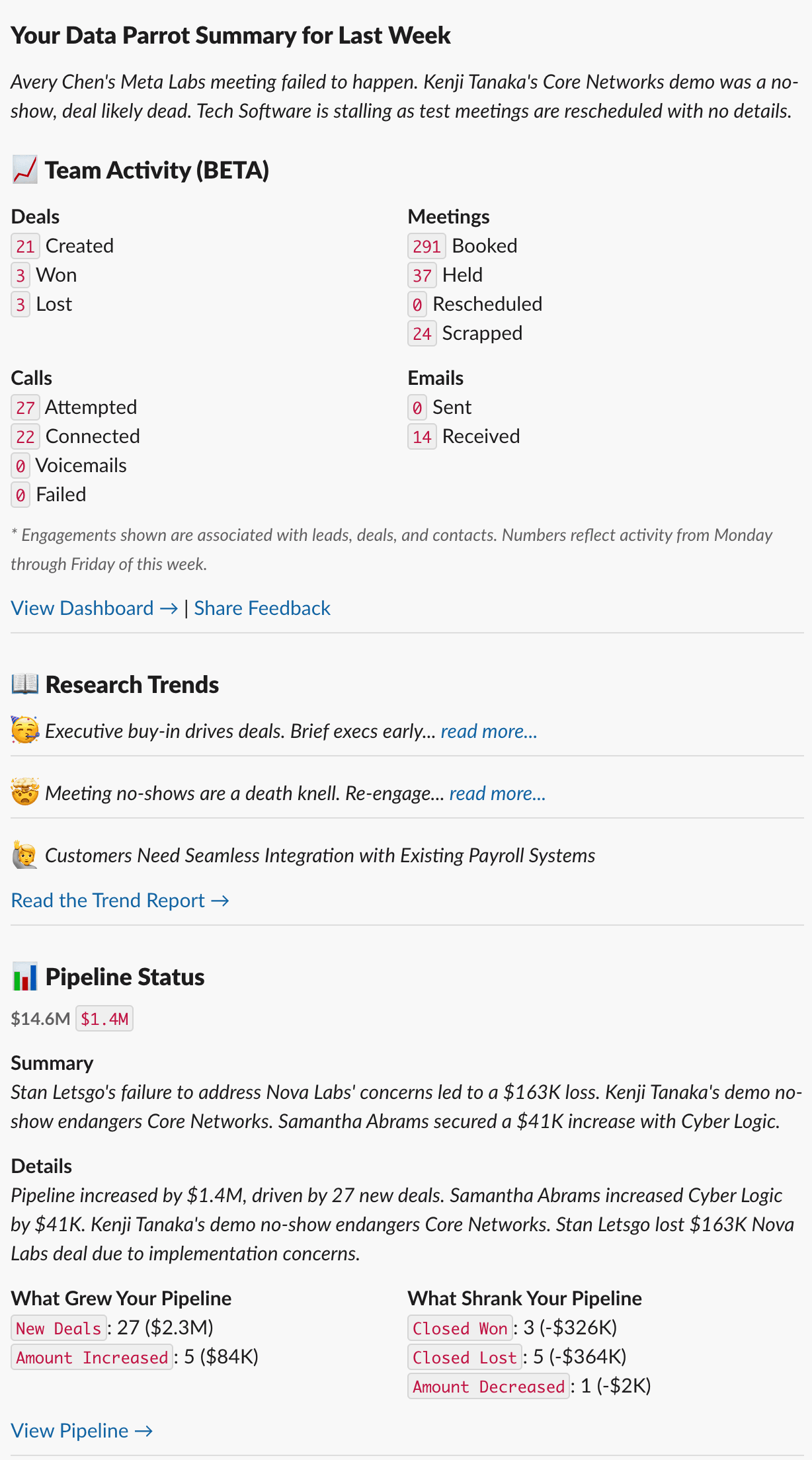Click Read the Trend Report
812x1460 pixels.
pyautogui.click(x=120, y=901)
